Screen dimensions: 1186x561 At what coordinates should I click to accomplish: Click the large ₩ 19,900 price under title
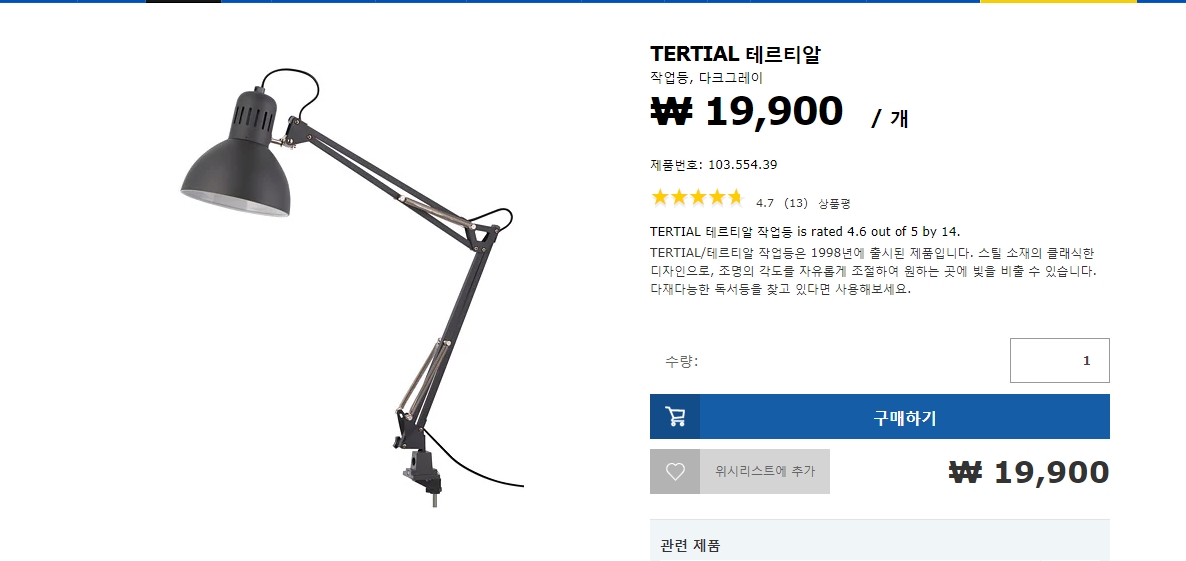point(747,111)
